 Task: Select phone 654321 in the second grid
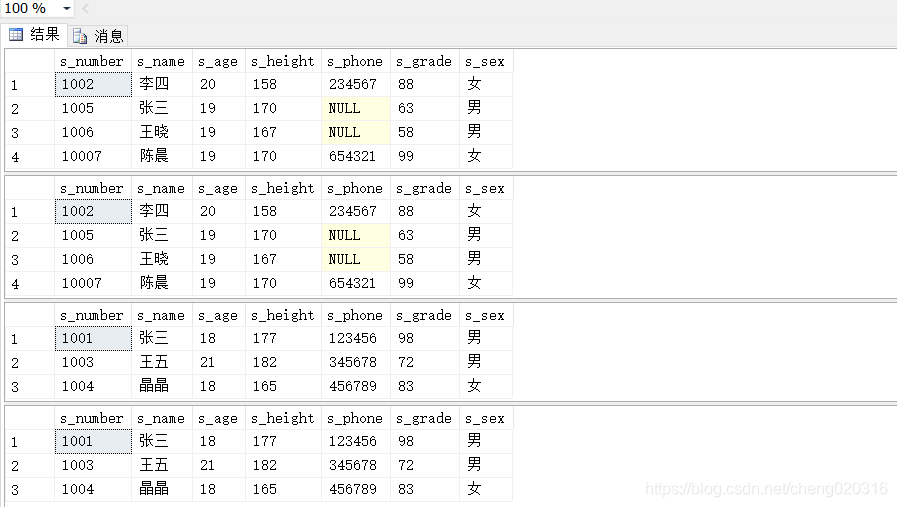(x=356, y=284)
